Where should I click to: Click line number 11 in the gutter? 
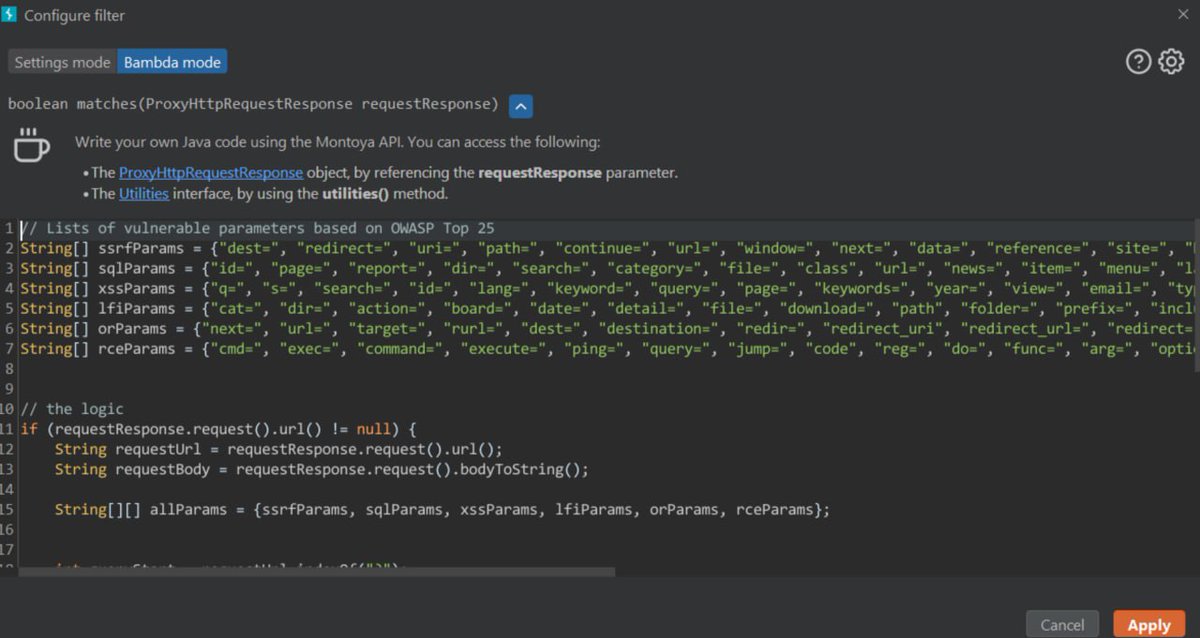click(x=10, y=428)
